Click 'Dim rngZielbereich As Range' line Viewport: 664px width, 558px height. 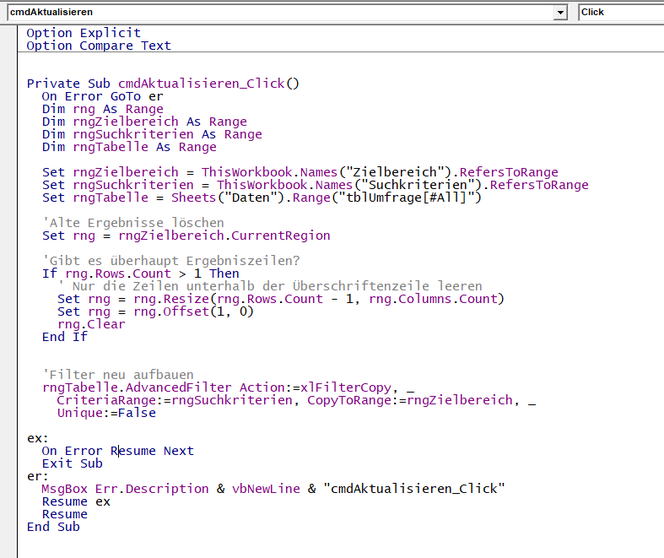click(x=144, y=122)
